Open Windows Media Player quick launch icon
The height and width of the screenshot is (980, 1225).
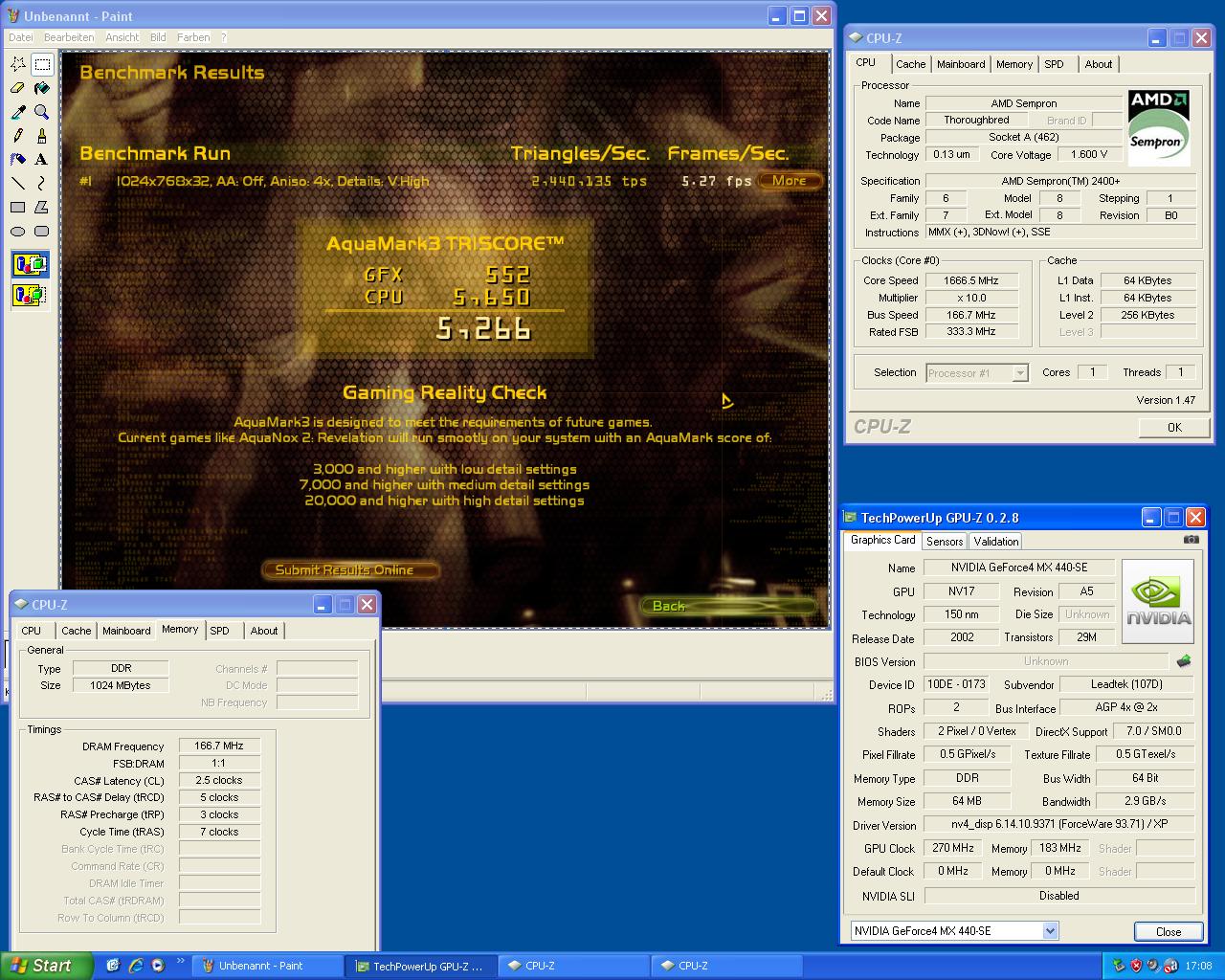[158, 966]
